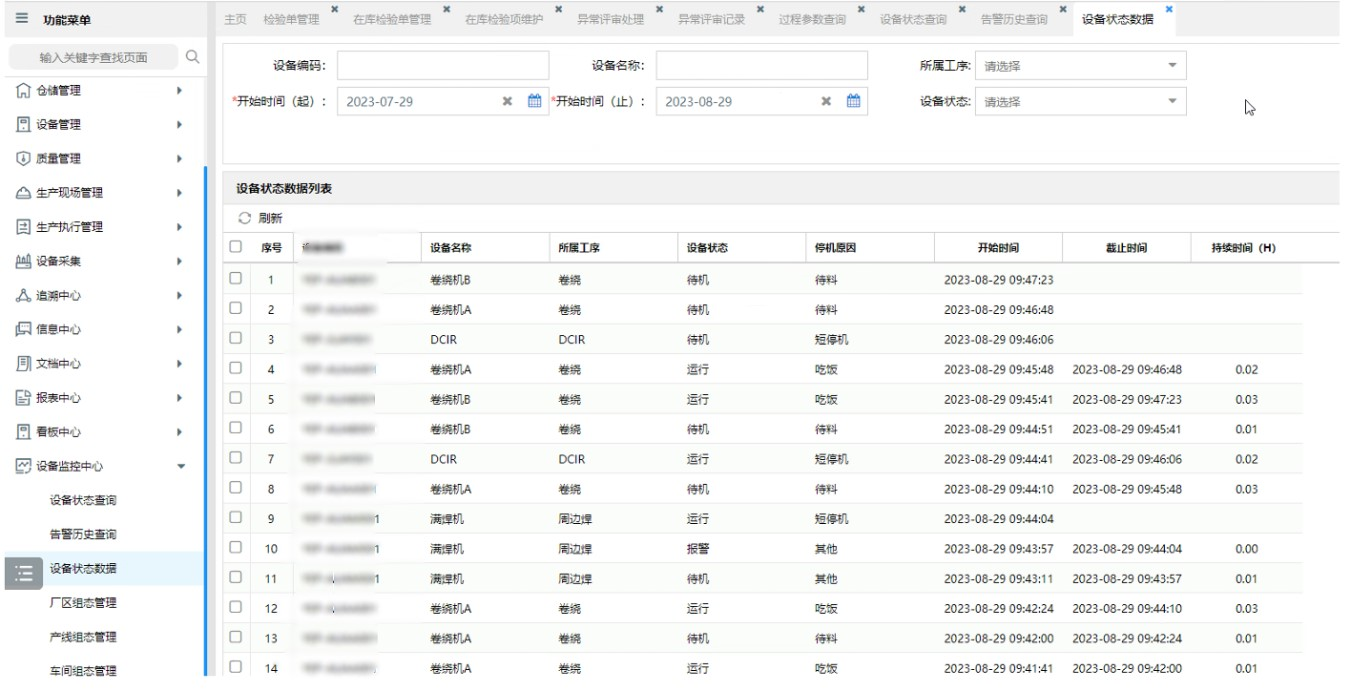Click the hamburger menu icon beside 功能菜单
1351x691 pixels.
tap(22, 19)
